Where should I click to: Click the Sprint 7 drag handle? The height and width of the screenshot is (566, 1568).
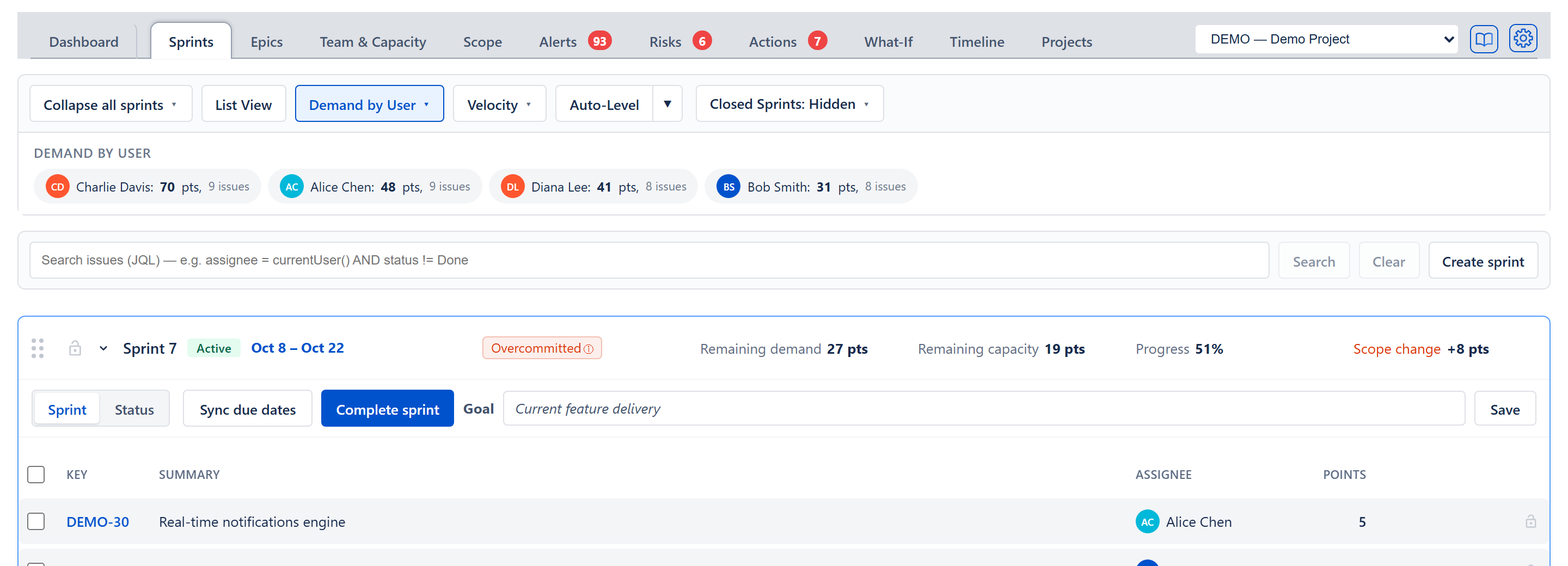coord(38,348)
